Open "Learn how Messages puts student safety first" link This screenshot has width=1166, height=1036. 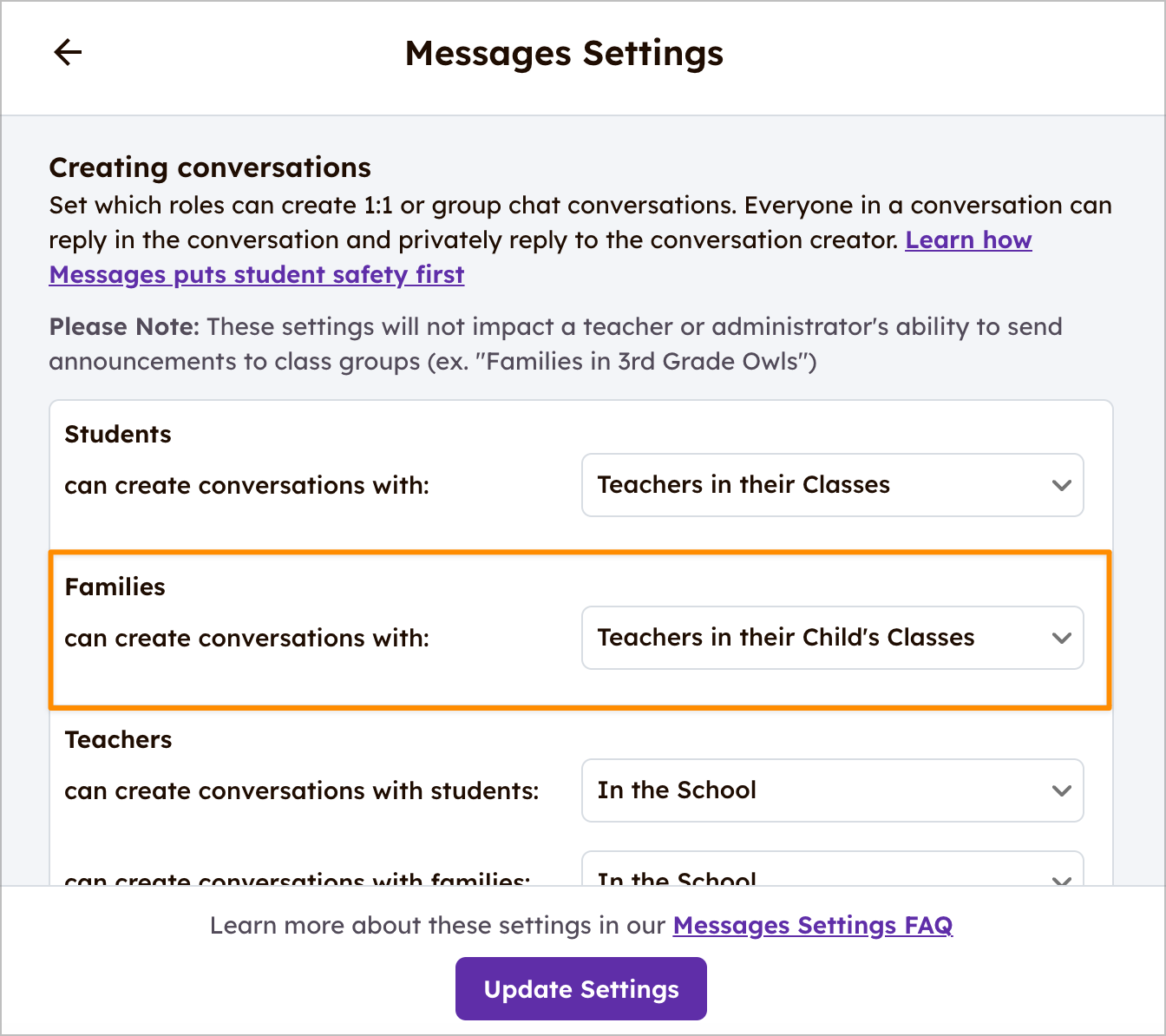(x=257, y=275)
